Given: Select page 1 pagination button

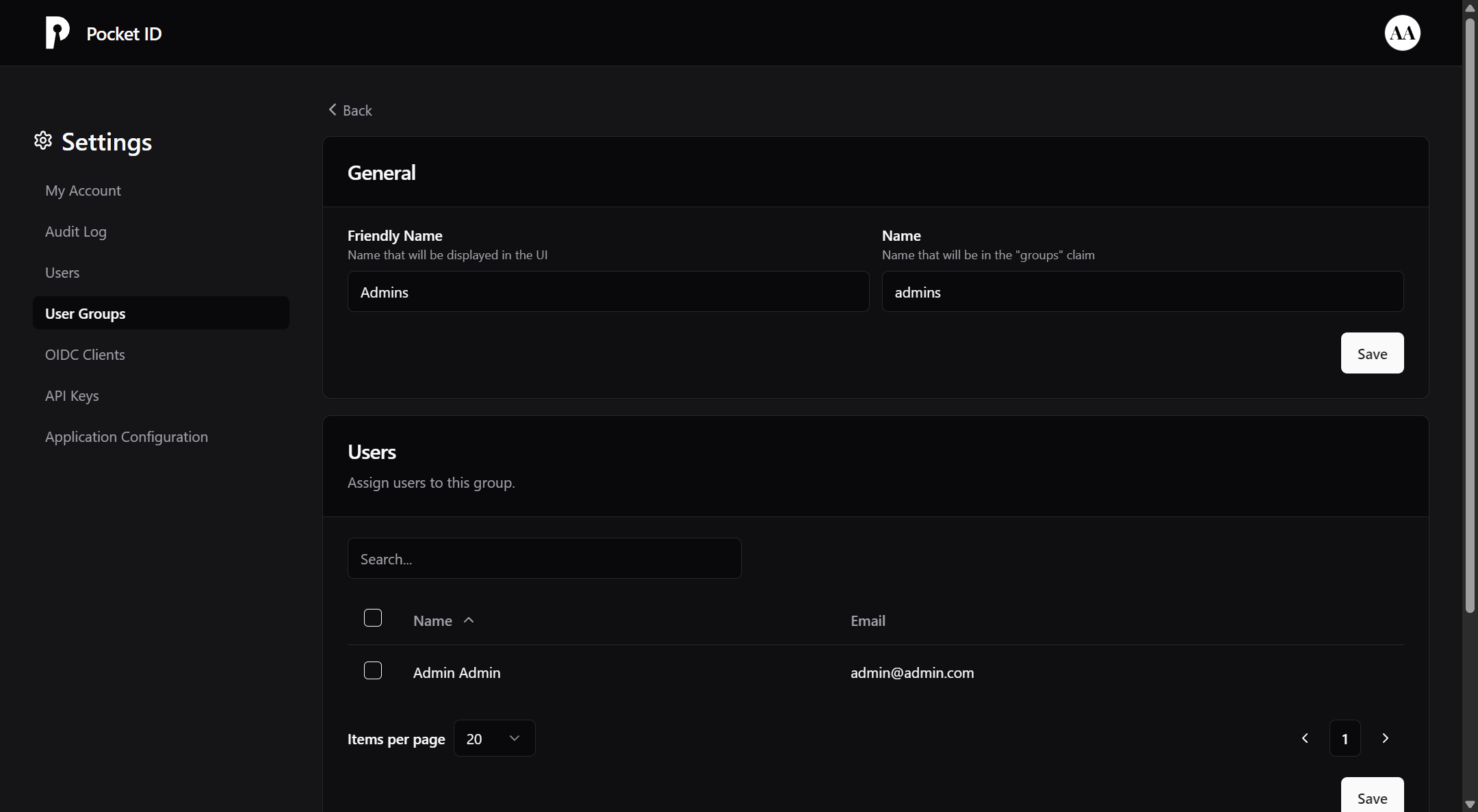Looking at the screenshot, I should 1345,738.
